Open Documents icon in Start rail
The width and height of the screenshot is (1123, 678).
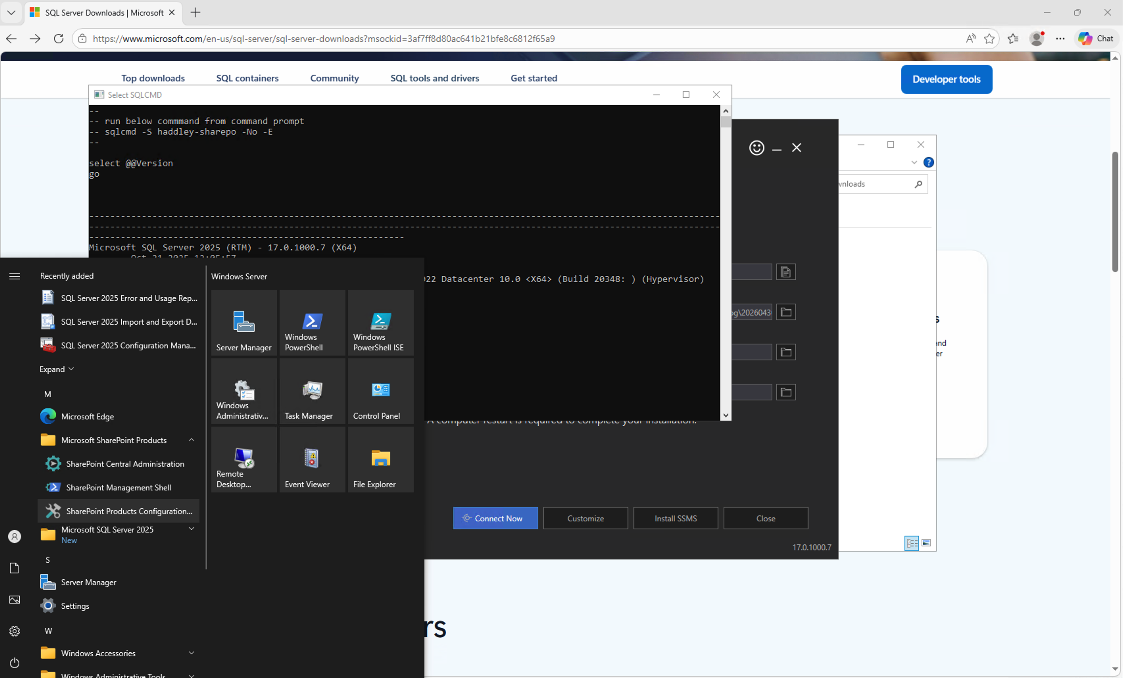pyautogui.click(x=14, y=568)
